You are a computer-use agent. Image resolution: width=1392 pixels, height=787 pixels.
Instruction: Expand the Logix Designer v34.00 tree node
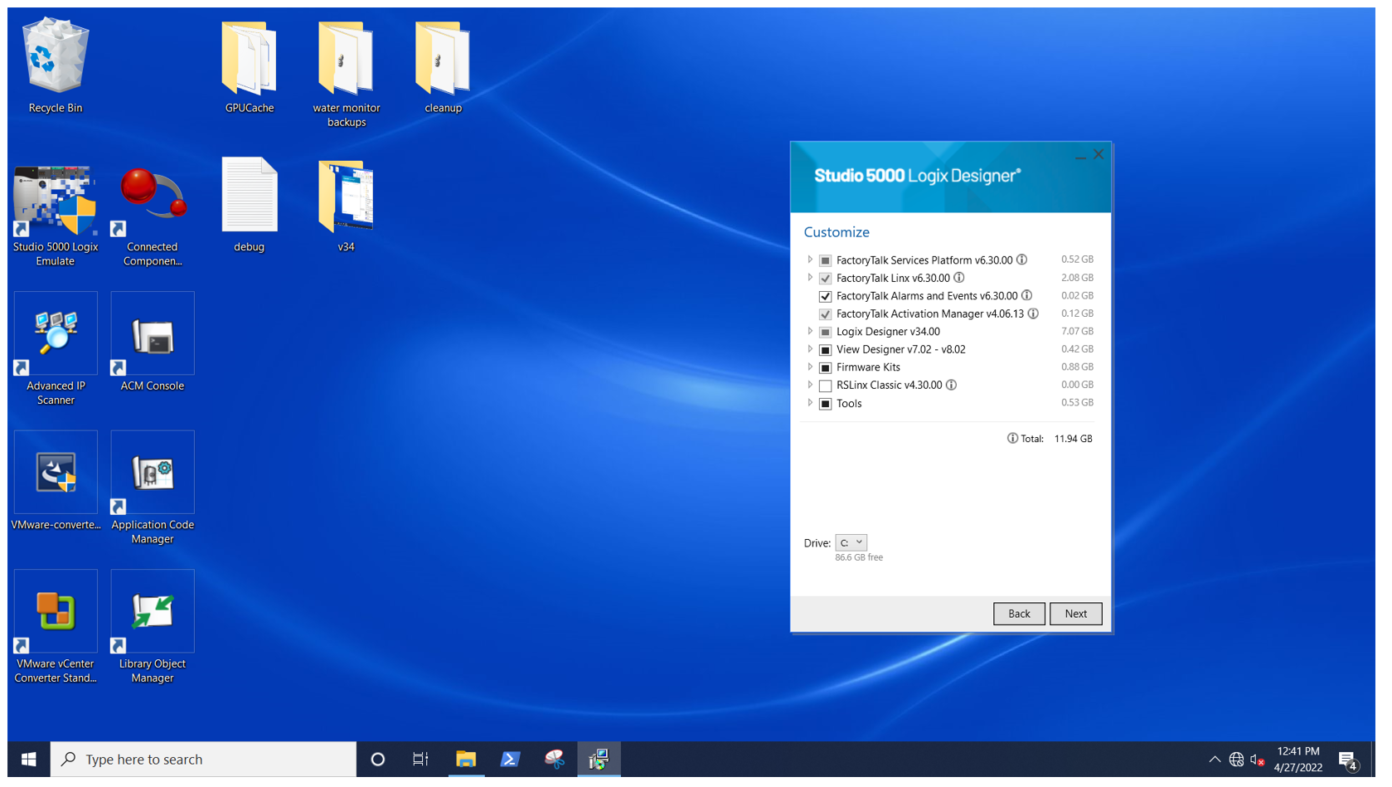pos(810,331)
